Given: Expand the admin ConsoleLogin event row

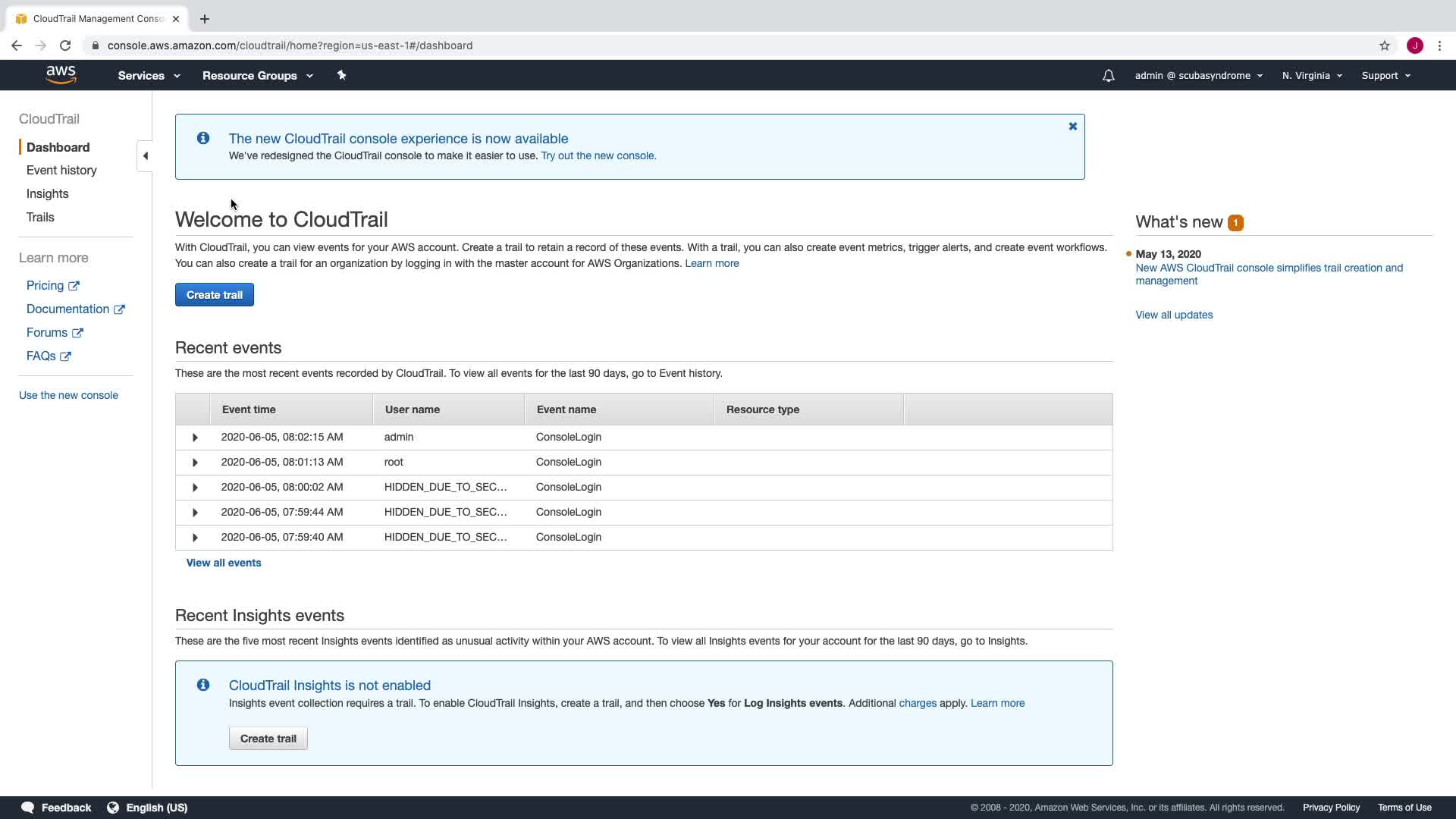Looking at the screenshot, I should pyautogui.click(x=195, y=438).
